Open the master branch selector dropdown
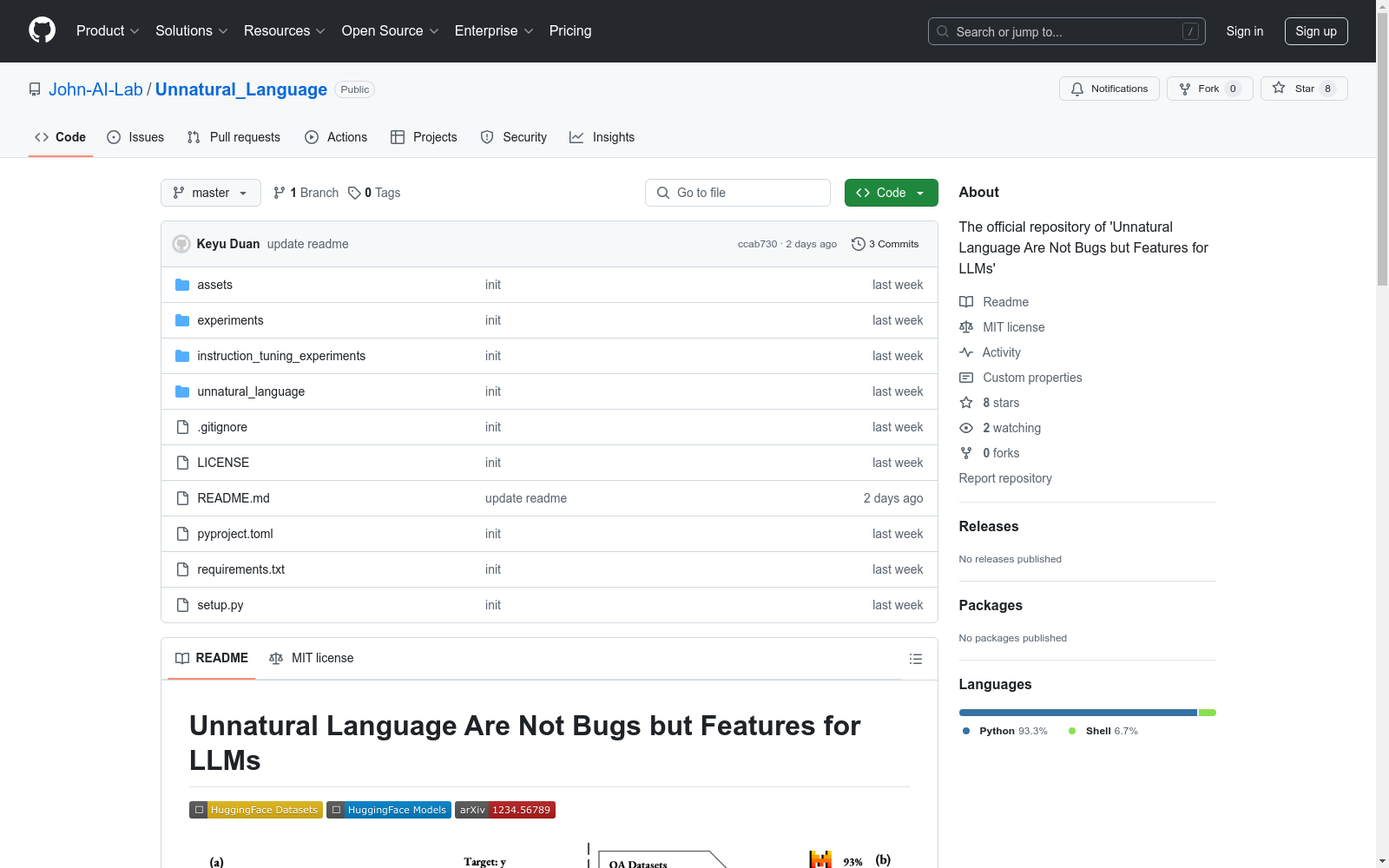The height and width of the screenshot is (868, 1389). click(211, 193)
